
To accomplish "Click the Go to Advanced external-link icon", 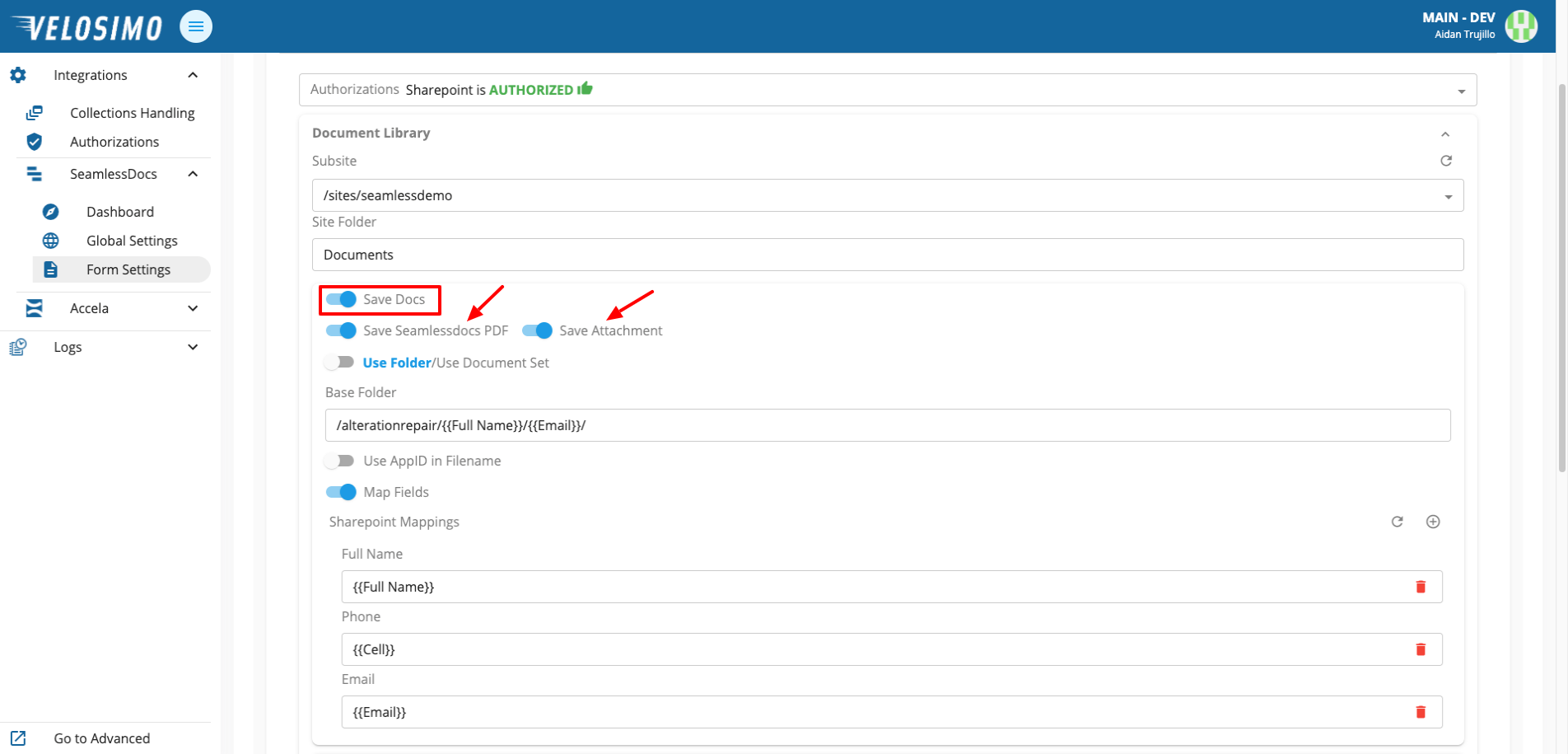I will [x=18, y=738].
